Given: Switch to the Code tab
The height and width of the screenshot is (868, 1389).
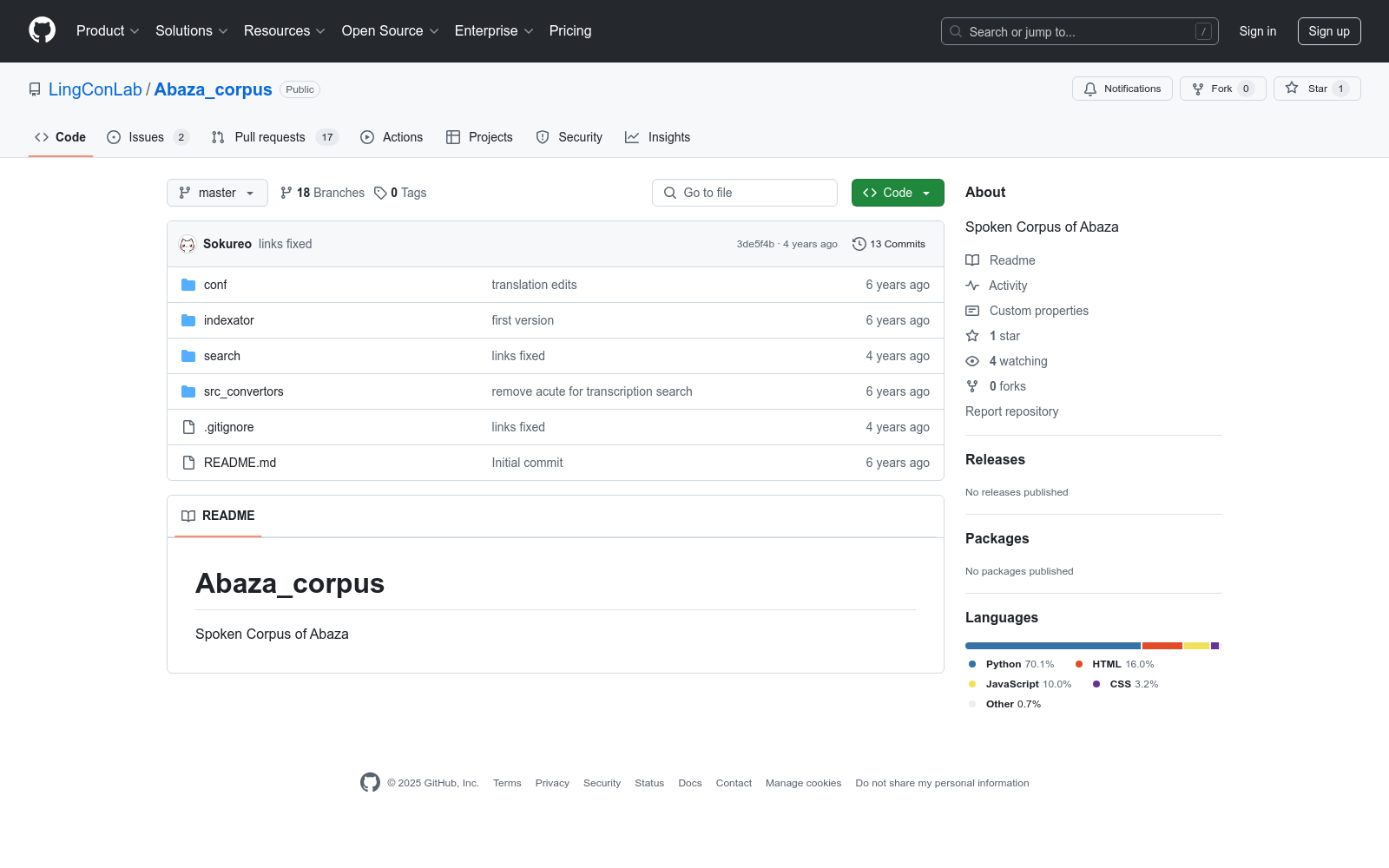Looking at the screenshot, I should [x=61, y=137].
